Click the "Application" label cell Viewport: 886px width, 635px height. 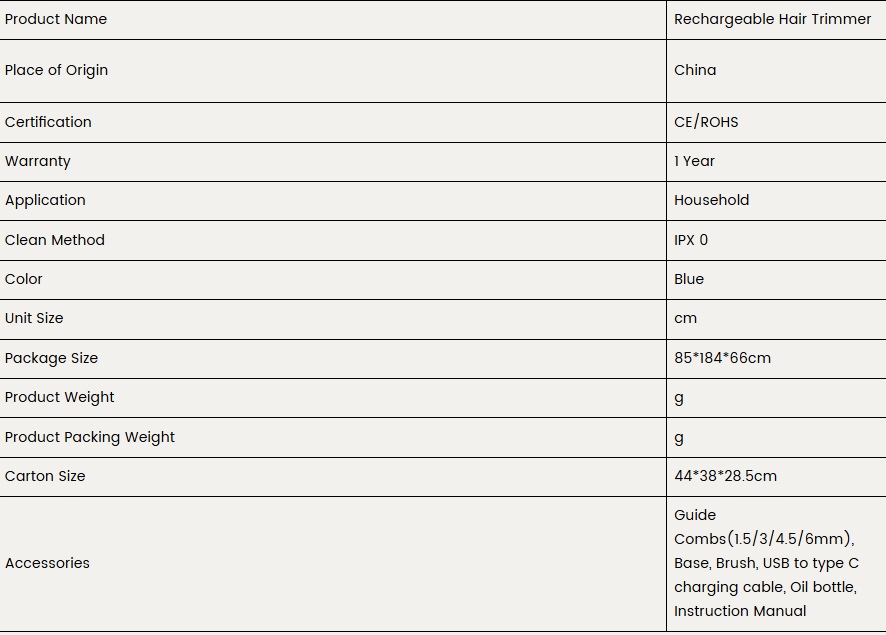(x=45, y=200)
